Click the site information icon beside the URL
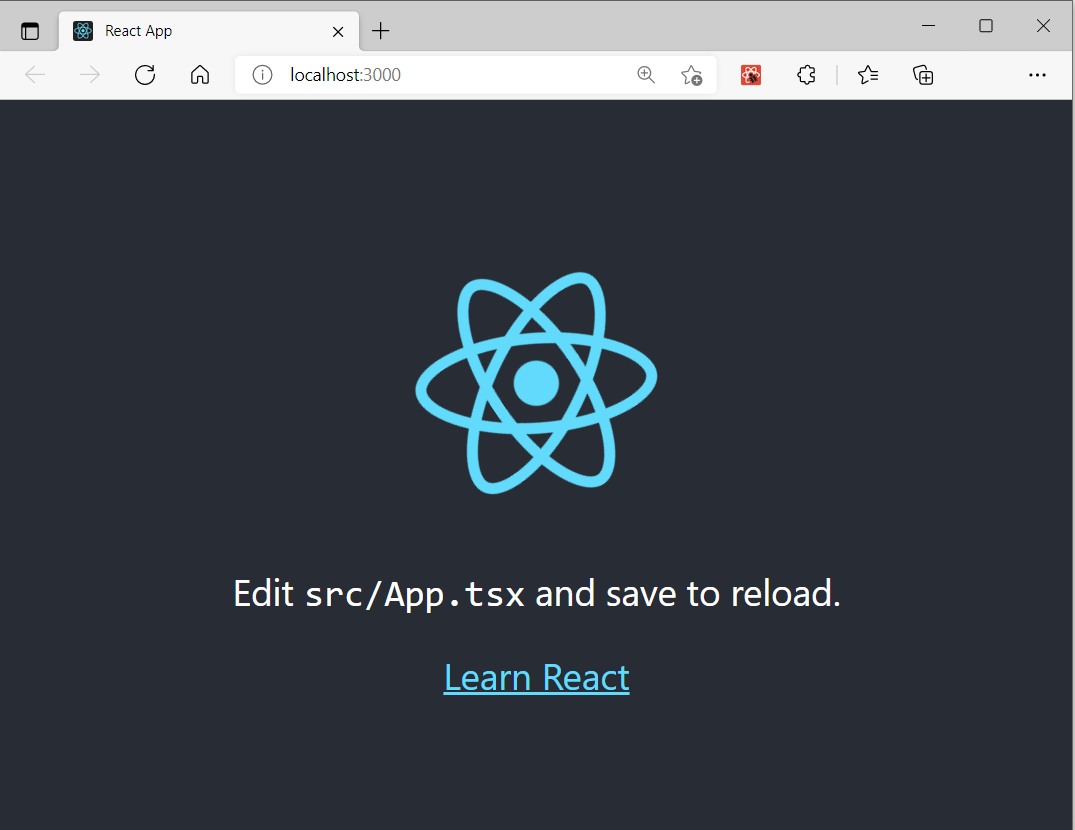 (261, 74)
